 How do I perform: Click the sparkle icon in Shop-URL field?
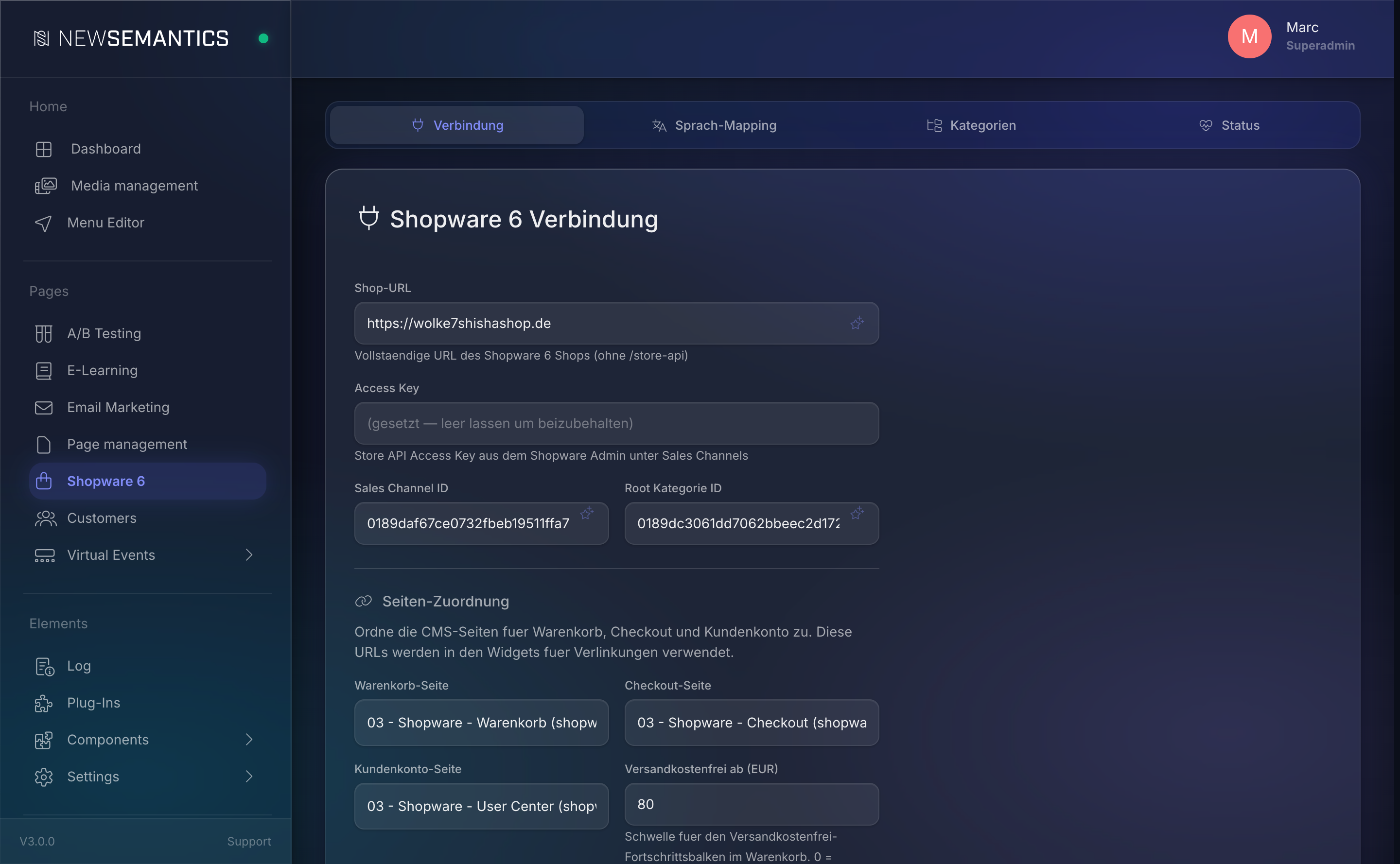pyautogui.click(x=857, y=323)
